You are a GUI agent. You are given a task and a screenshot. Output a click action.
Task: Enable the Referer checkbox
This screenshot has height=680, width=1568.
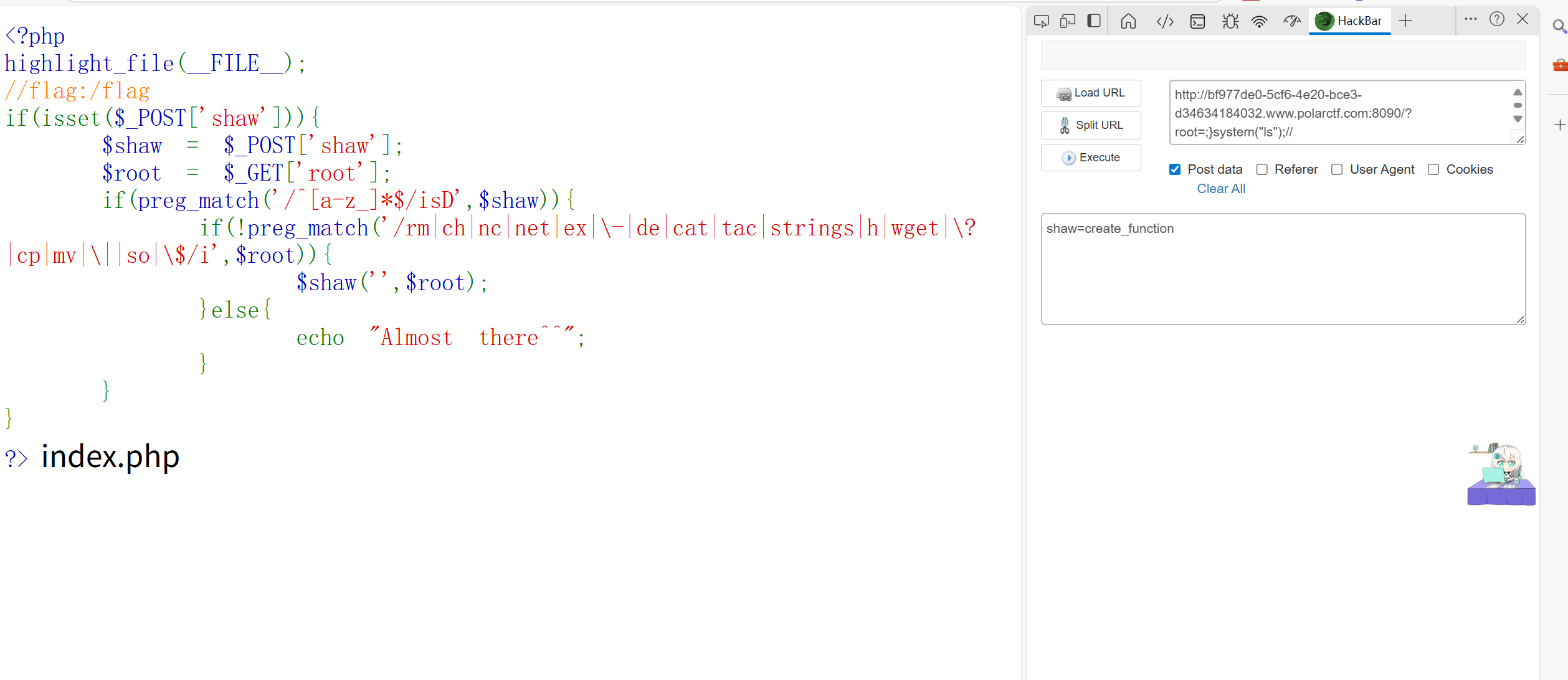[1262, 169]
